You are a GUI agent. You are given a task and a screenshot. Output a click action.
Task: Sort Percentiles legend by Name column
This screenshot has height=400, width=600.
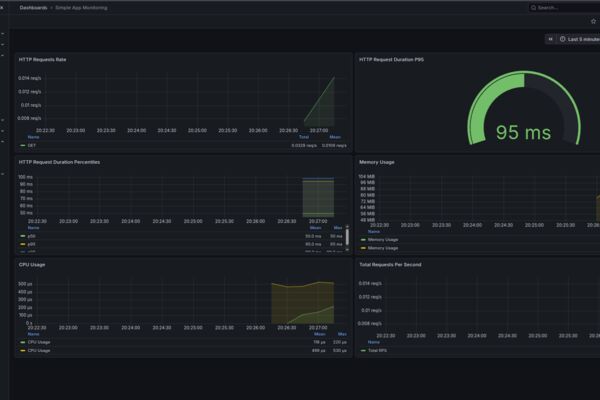pyautogui.click(x=33, y=228)
